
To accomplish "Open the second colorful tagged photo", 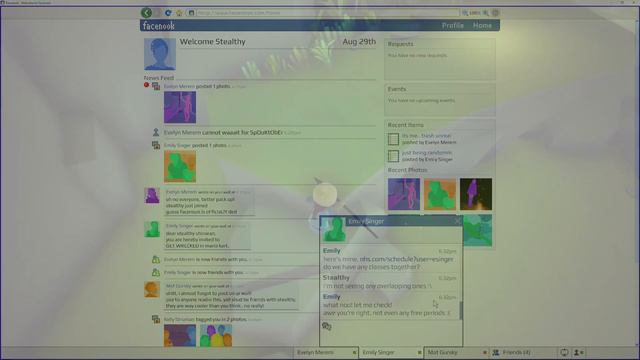I will pos(216,336).
